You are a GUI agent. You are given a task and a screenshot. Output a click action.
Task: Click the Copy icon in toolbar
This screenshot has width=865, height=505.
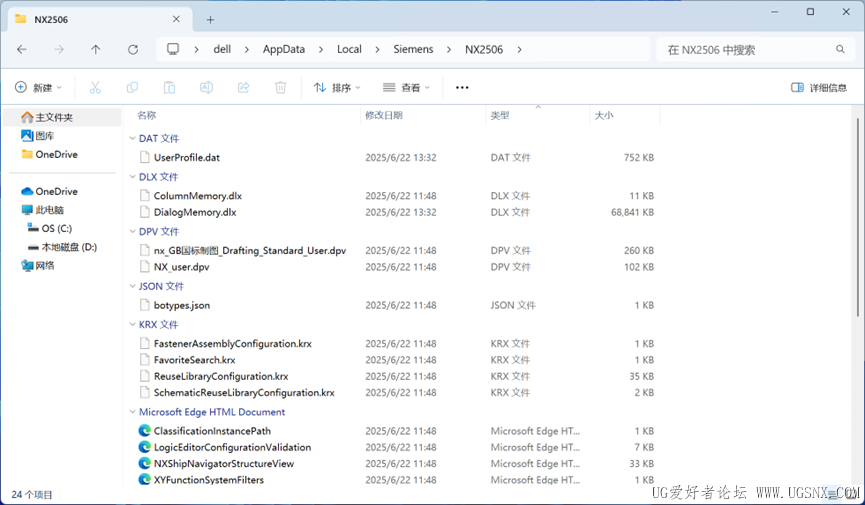coord(132,87)
